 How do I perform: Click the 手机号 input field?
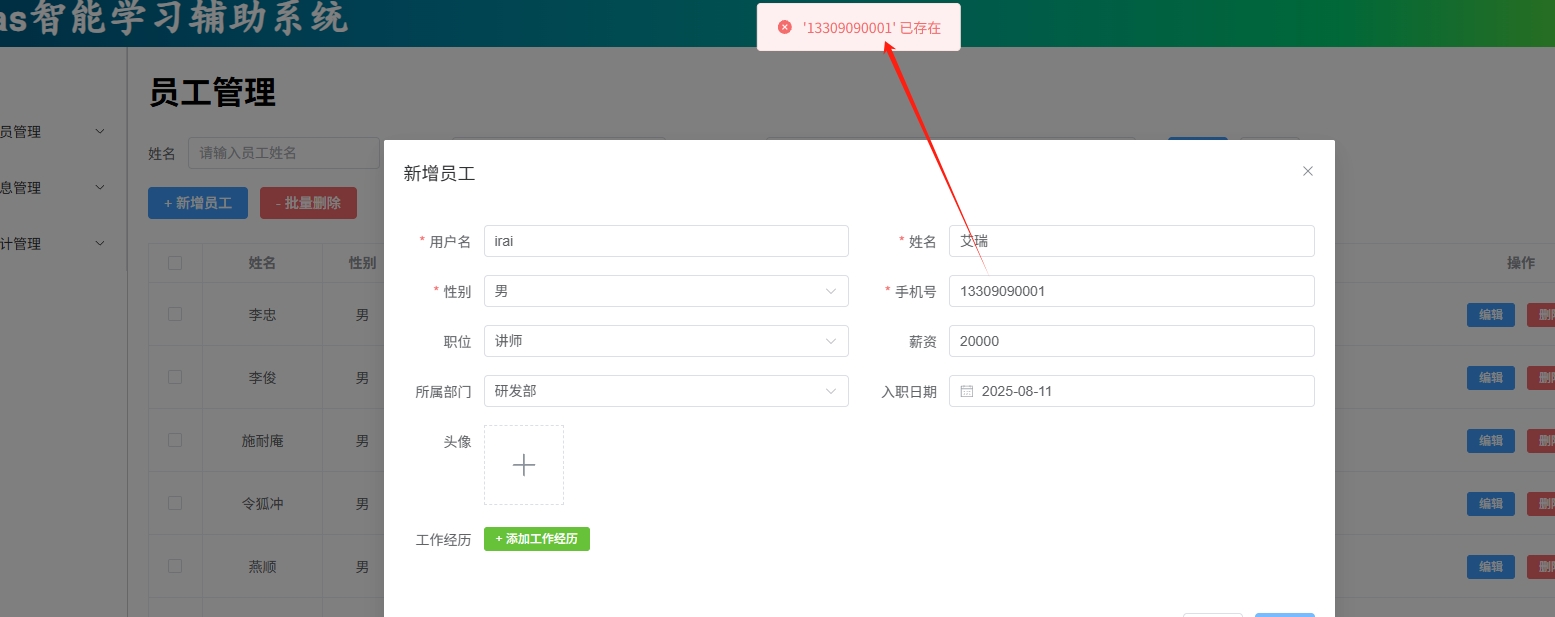click(1130, 291)
